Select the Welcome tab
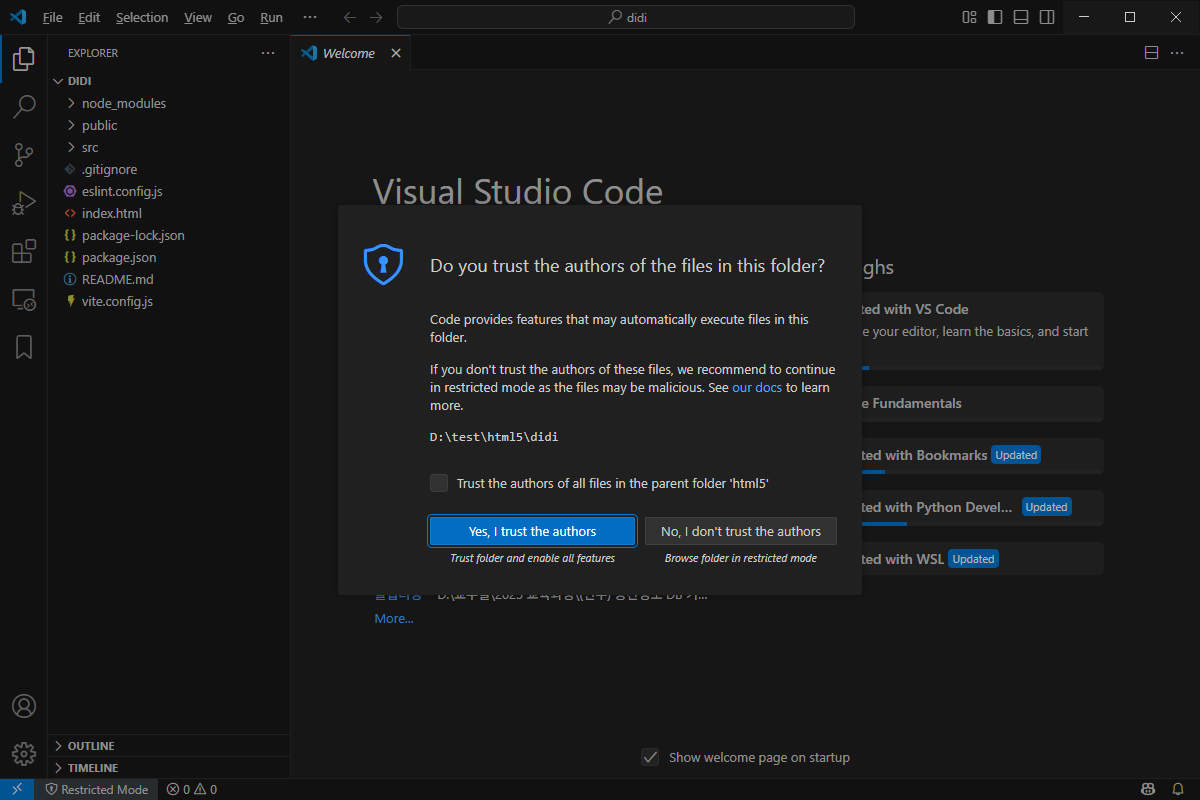The height and width of the screenshot is (800, 1200). coord(348,53)
